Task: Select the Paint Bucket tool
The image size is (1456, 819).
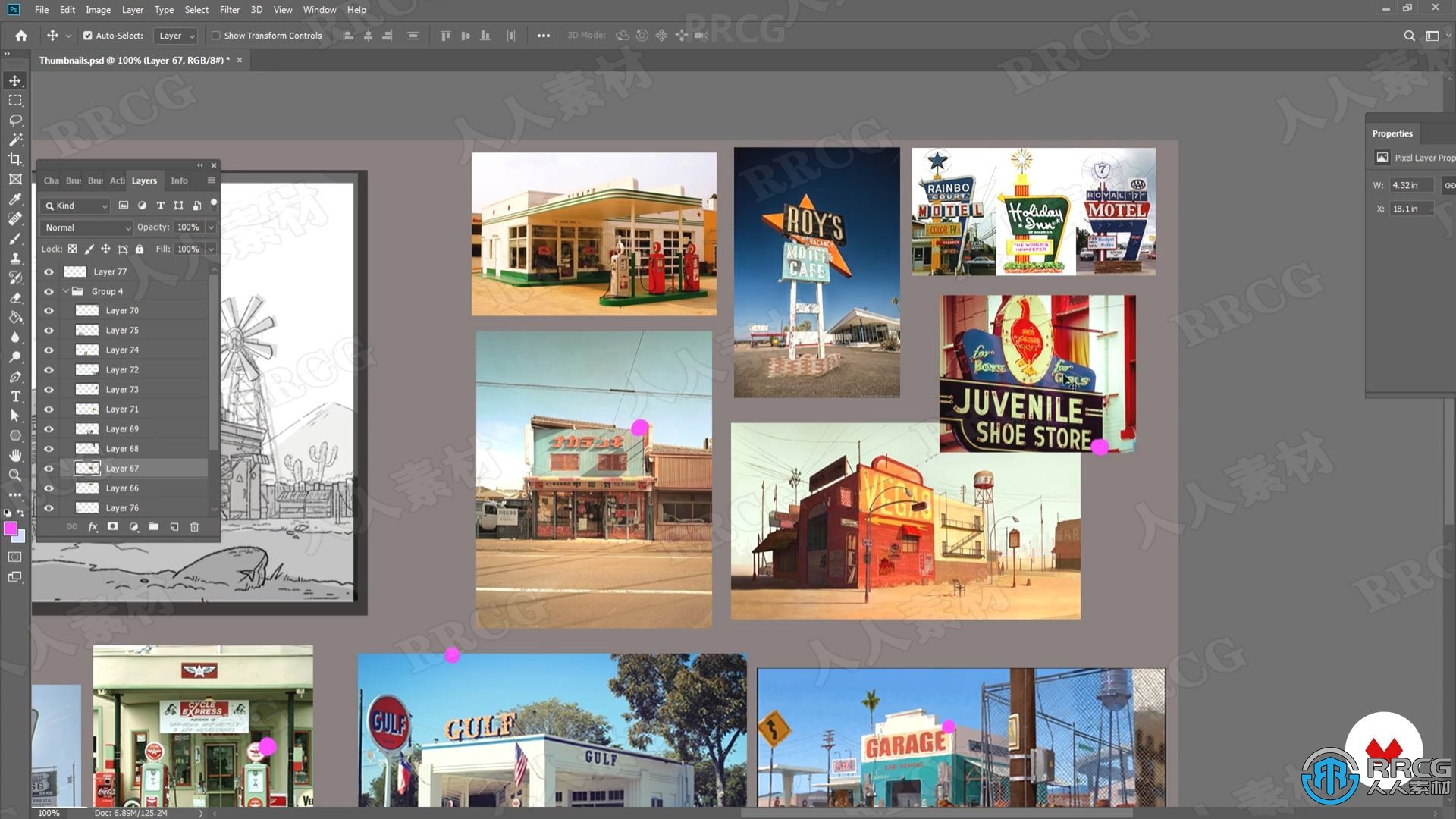Action: tap(15, 317)
